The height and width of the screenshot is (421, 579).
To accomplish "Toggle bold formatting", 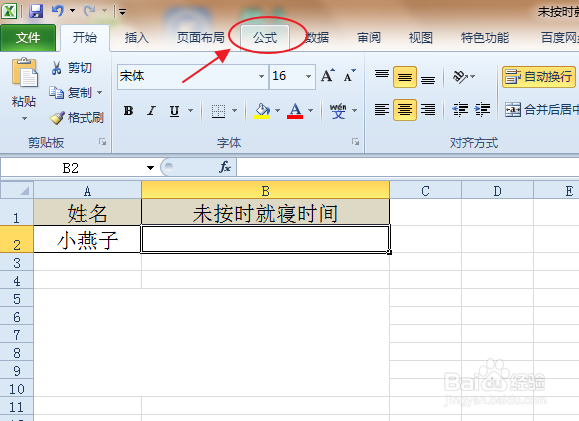I will (129, 110).
